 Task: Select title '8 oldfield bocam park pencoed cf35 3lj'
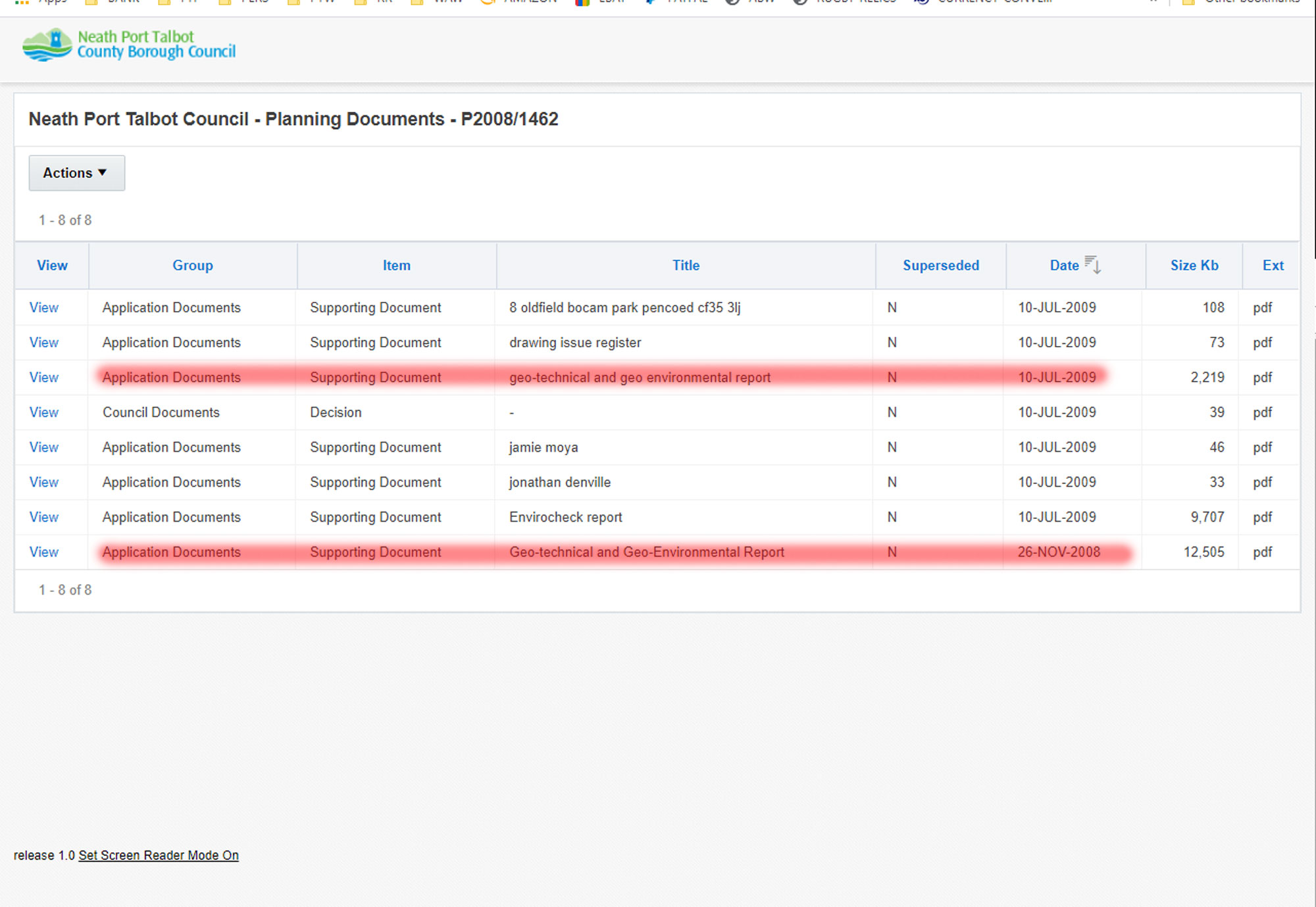(x=624, y=308)
